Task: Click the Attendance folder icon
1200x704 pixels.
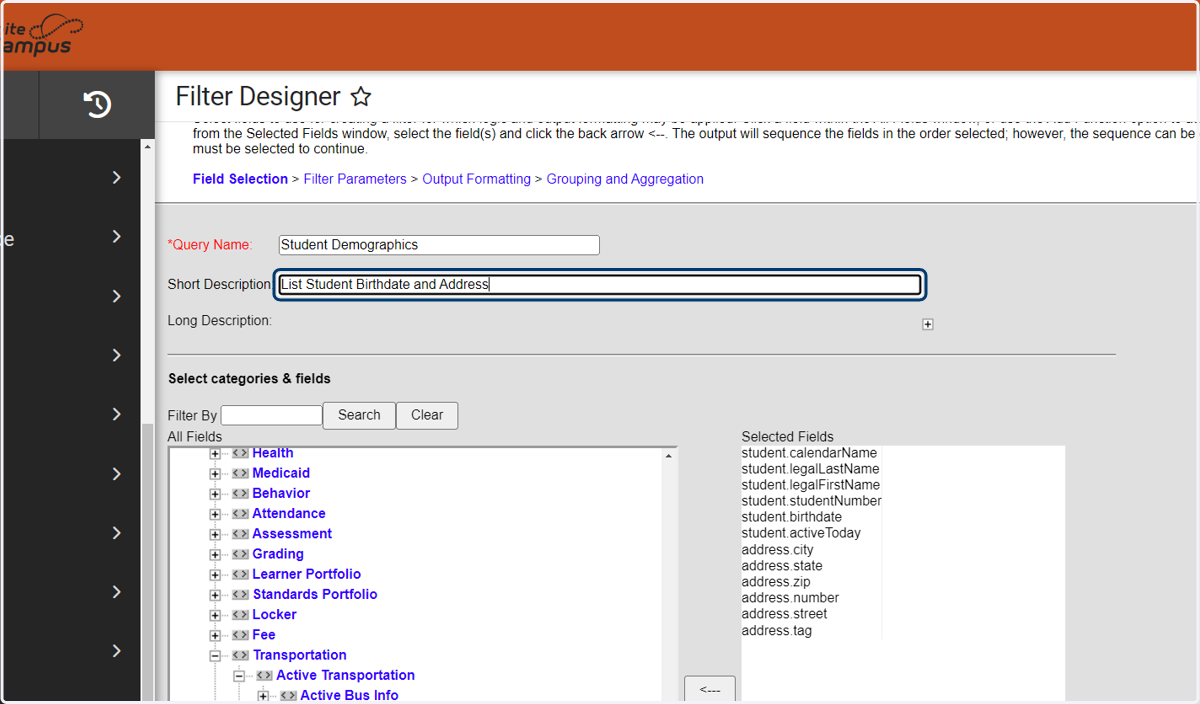Action: (240, 513)
